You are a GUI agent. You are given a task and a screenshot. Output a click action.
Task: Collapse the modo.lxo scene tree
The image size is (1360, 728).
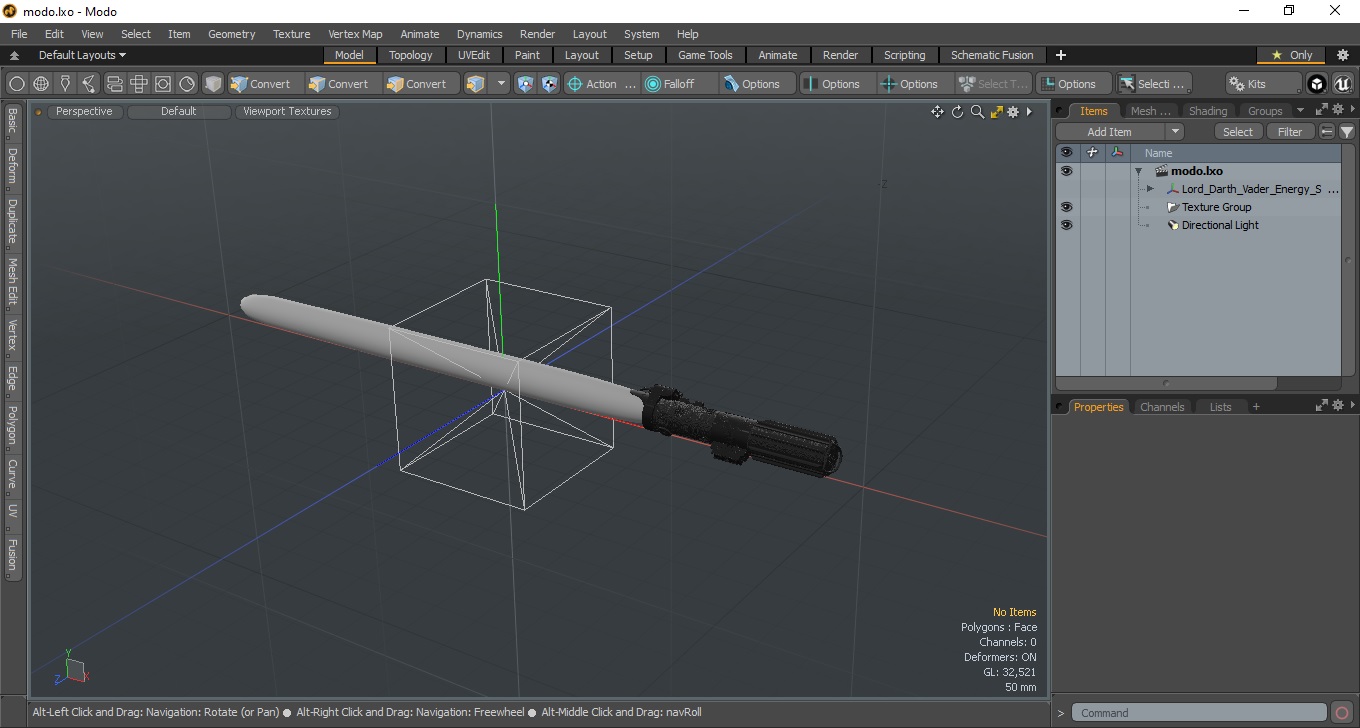tap(1138, 171)
